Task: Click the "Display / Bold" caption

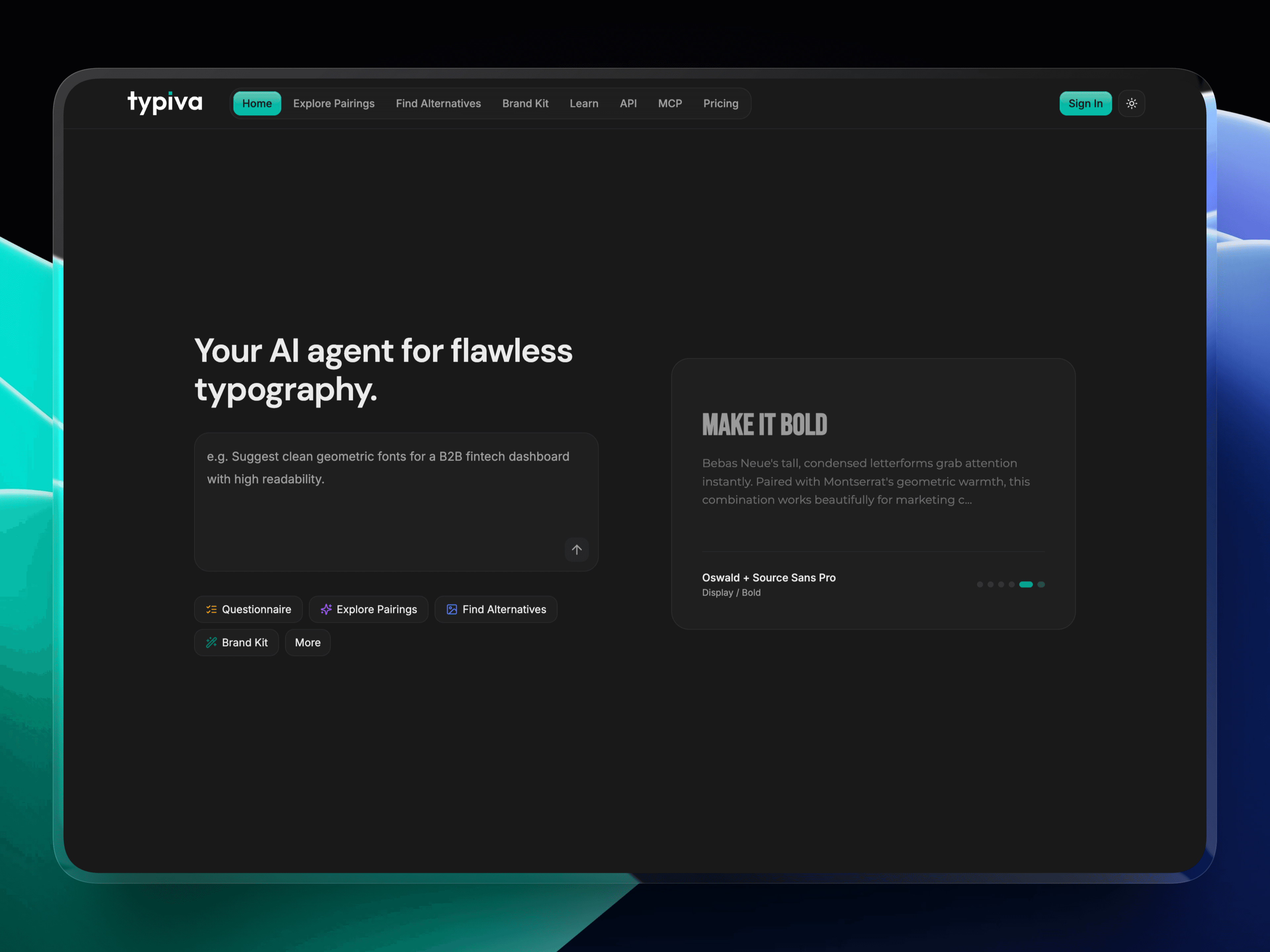Action: click(x=731, y=592)
